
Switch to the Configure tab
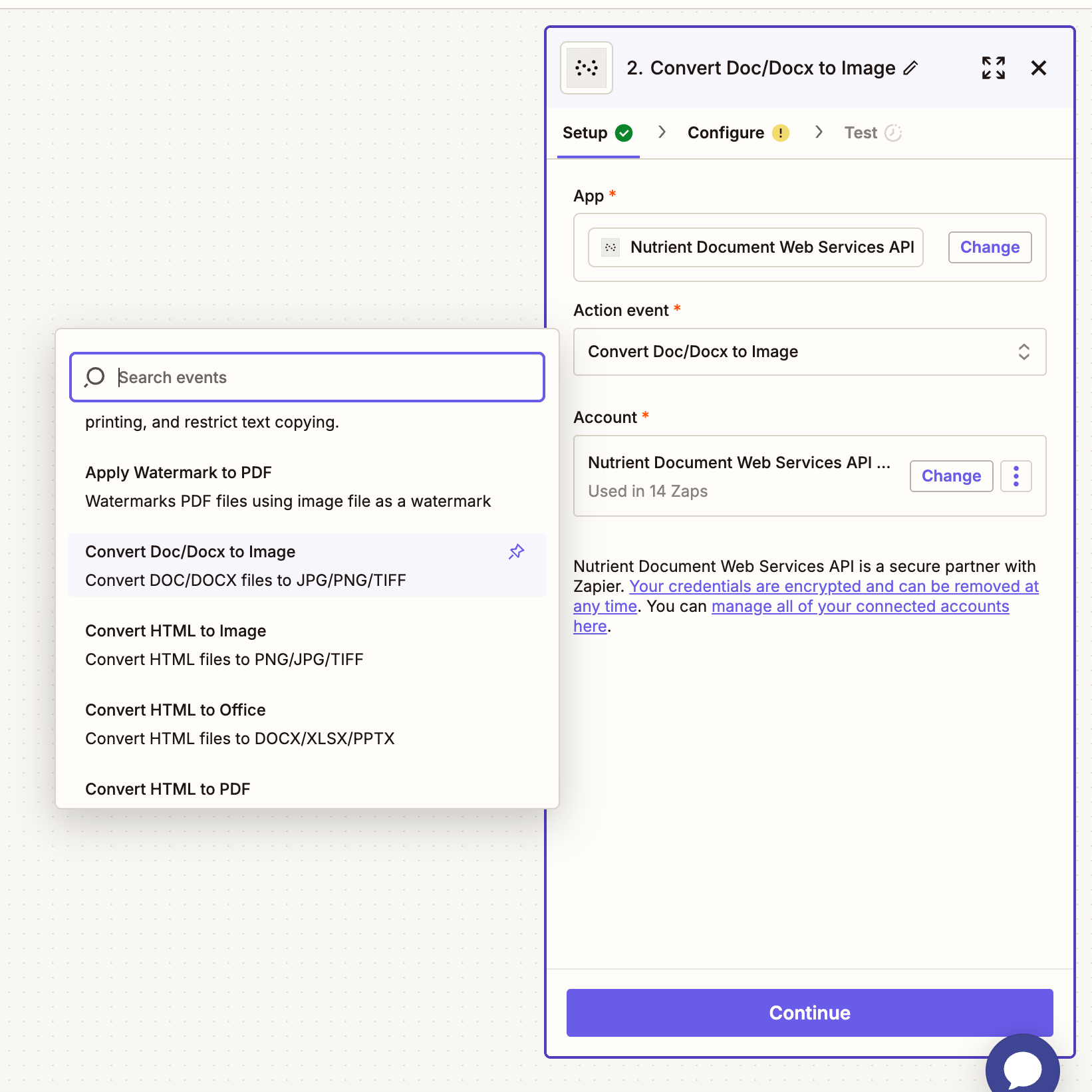738,133
